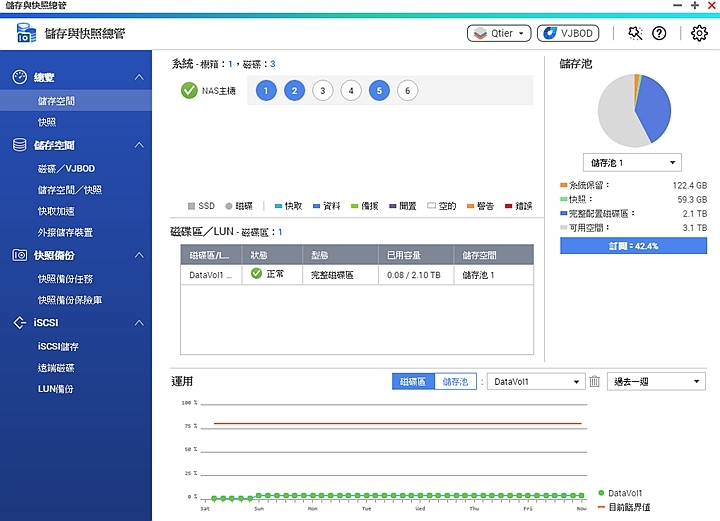Screen dimensions: 720x521
Task: Open the 儲存池 1 dropdown
Action: tap(632, 162)
